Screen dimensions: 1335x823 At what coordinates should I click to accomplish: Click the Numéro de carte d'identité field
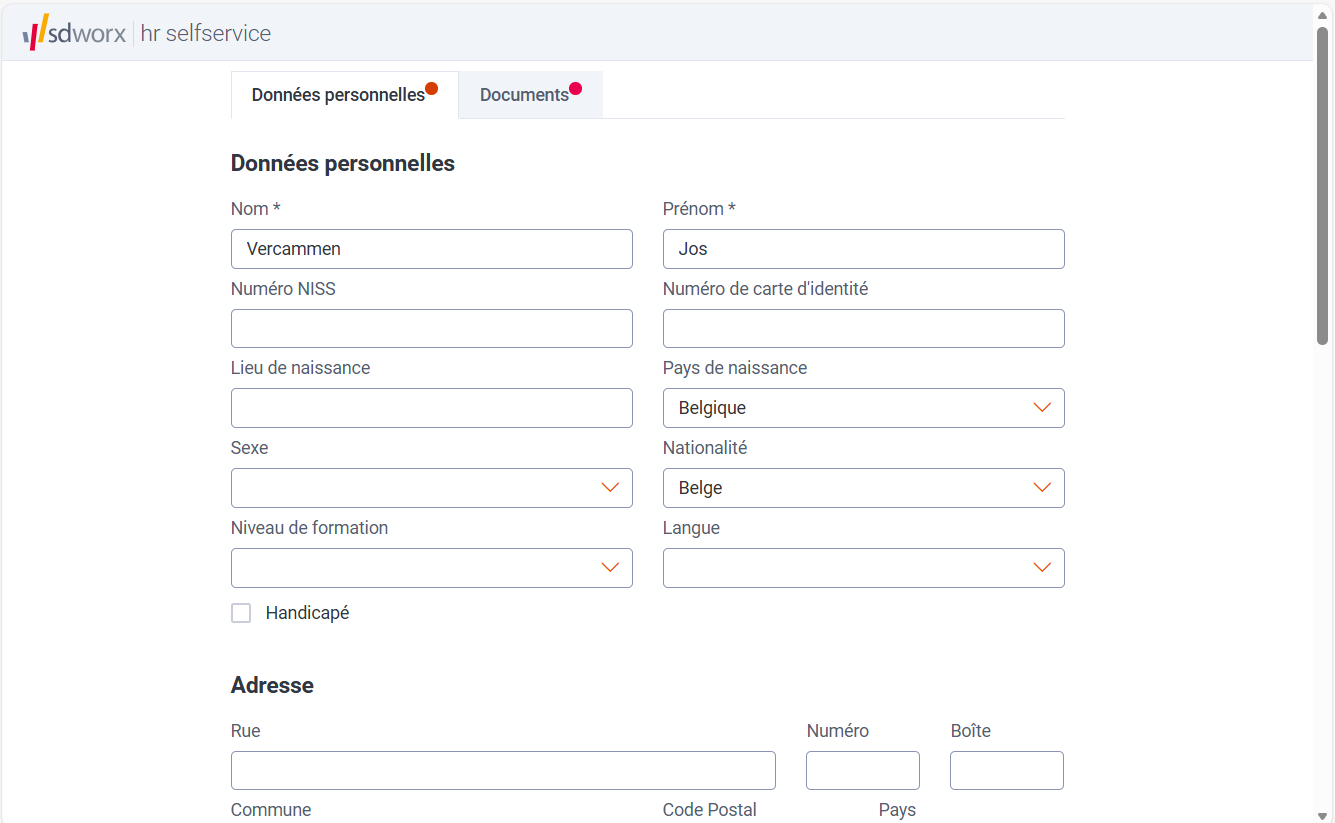(863, 328)
